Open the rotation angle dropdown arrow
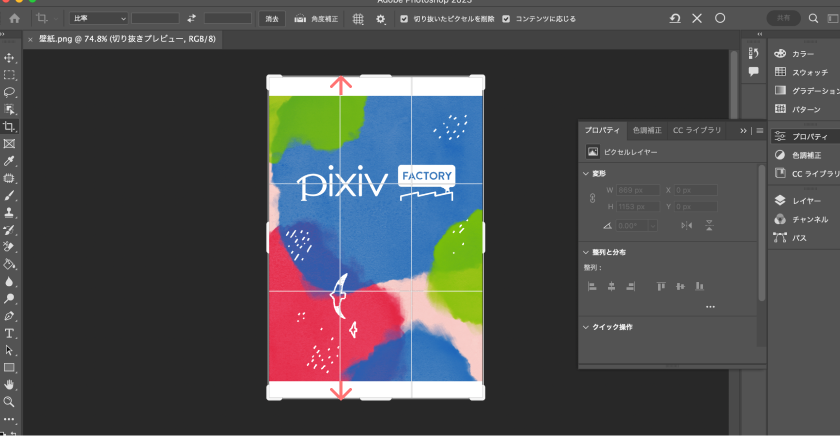 click(652, 226)
